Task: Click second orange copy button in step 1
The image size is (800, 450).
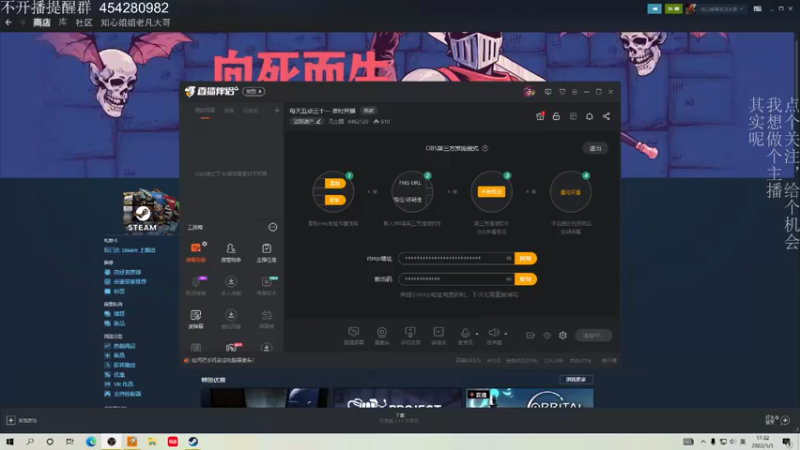Action: [x=335, y=200]
